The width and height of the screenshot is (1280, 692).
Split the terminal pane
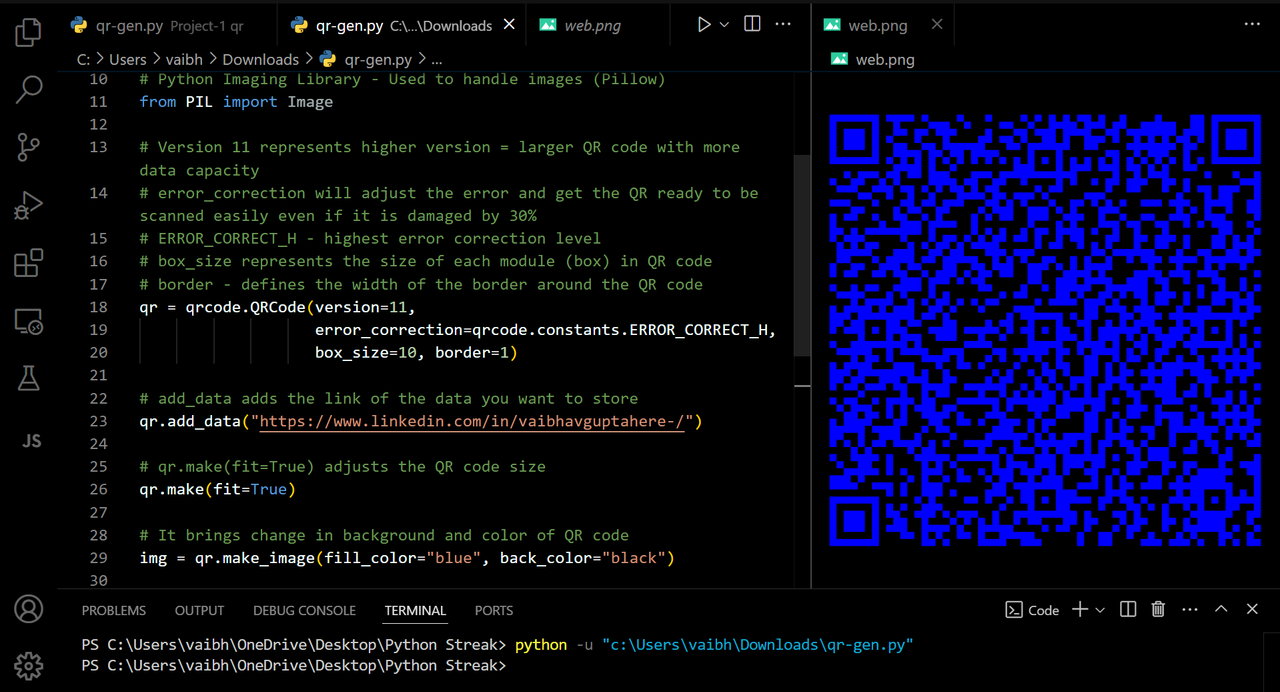click(x=1128, y=609)
